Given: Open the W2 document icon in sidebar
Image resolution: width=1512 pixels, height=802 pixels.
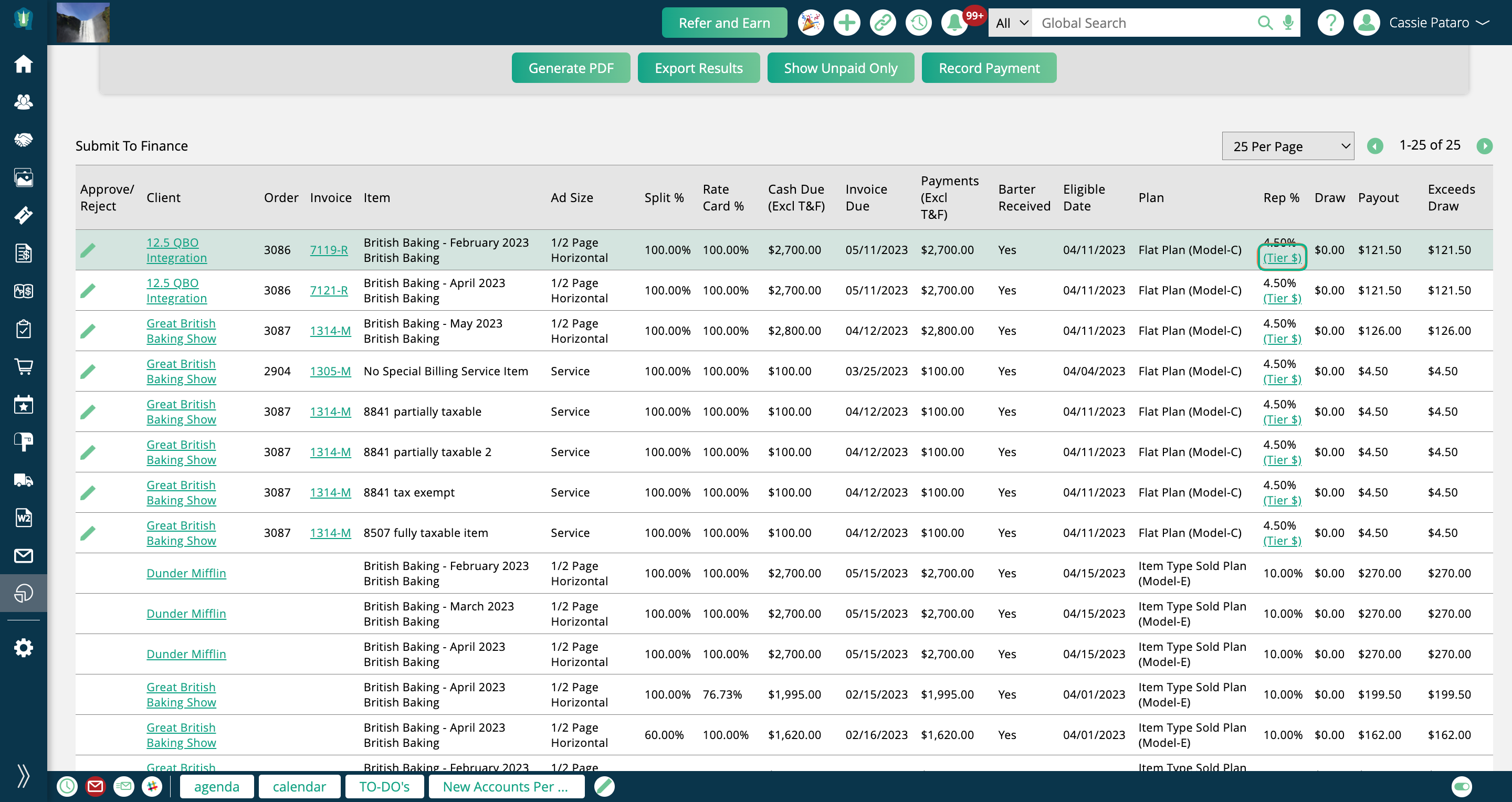Looking at the screenshot, I should (24, 518).
